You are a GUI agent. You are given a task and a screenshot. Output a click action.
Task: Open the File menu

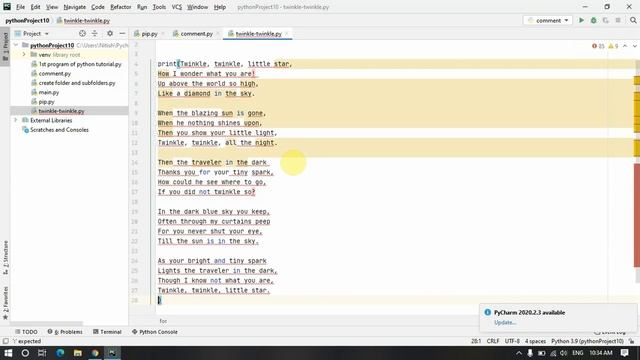click(x=20, y=7)
